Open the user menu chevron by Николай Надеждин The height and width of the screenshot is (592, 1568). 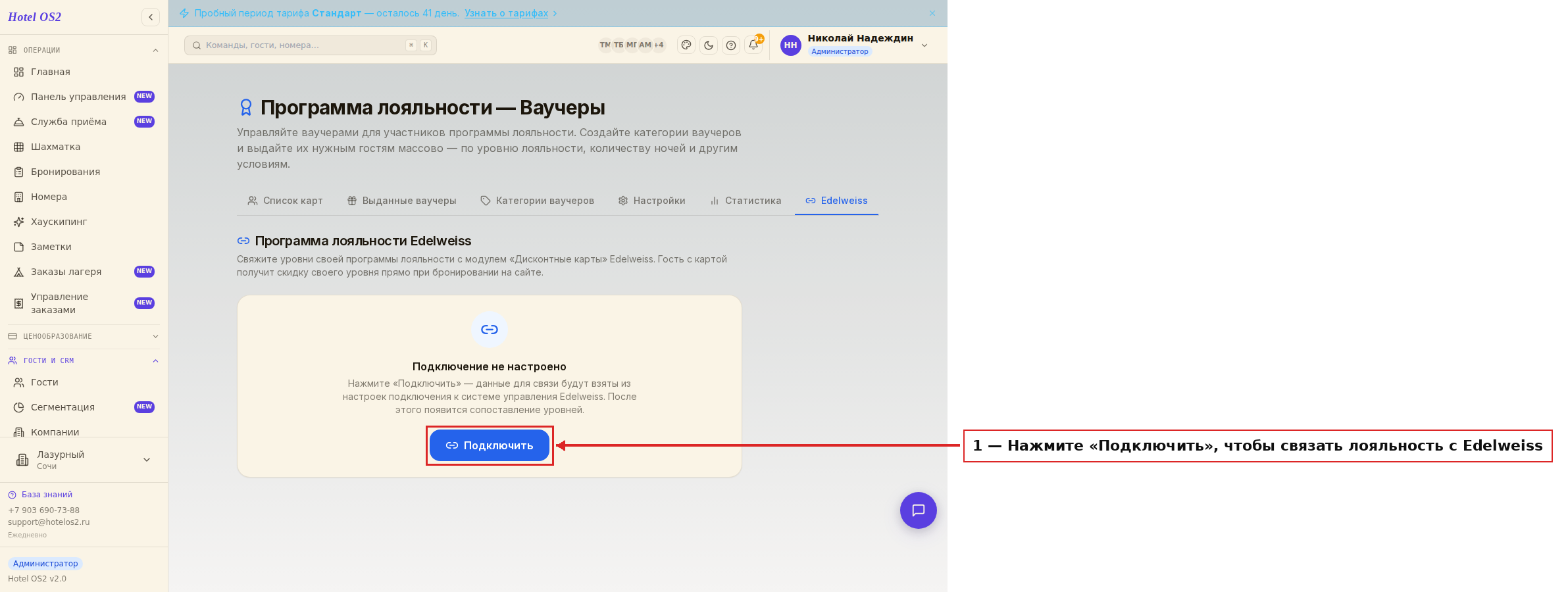924,45
